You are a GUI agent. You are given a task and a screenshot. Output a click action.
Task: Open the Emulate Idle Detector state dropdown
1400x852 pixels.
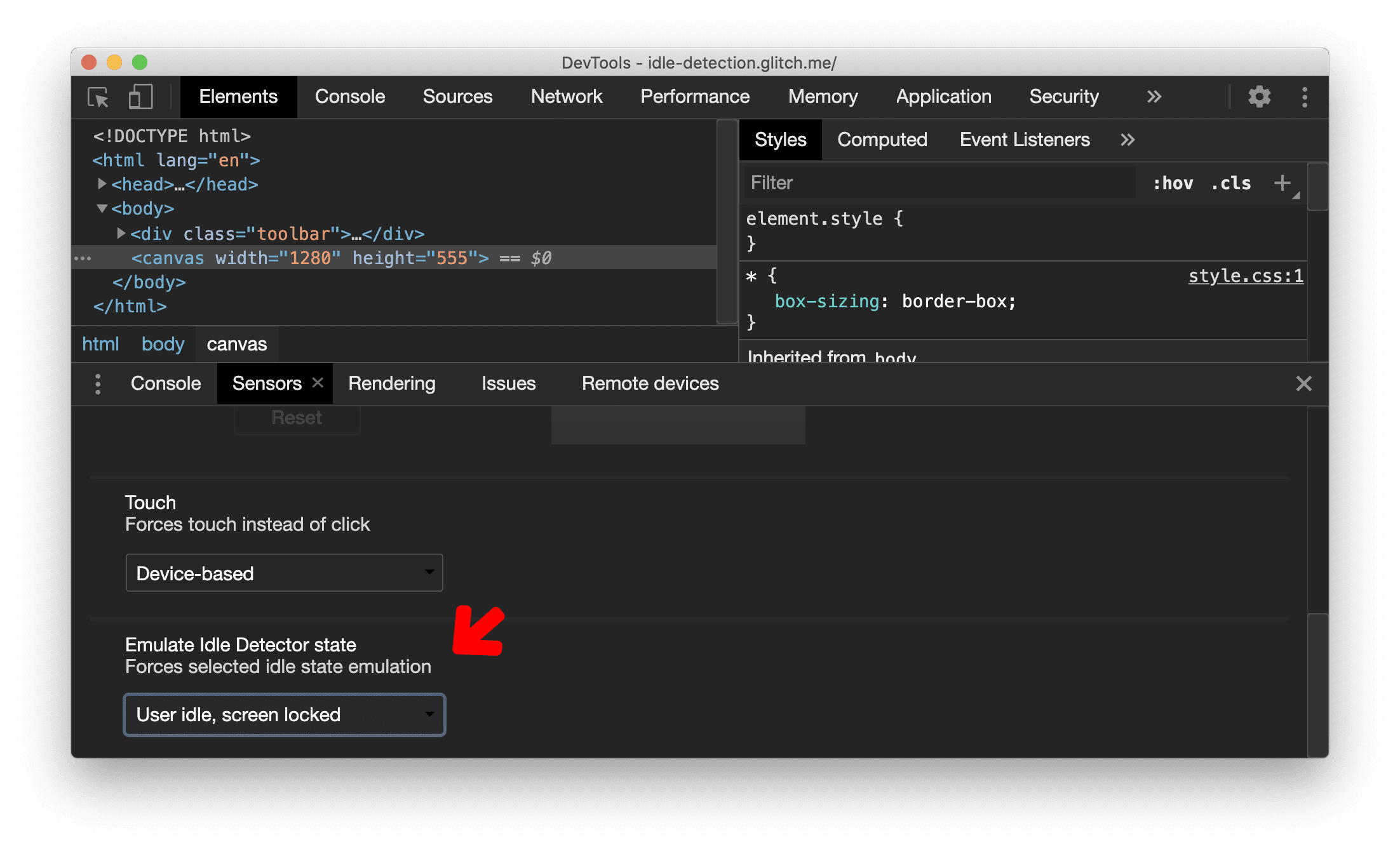click(285, 714)
